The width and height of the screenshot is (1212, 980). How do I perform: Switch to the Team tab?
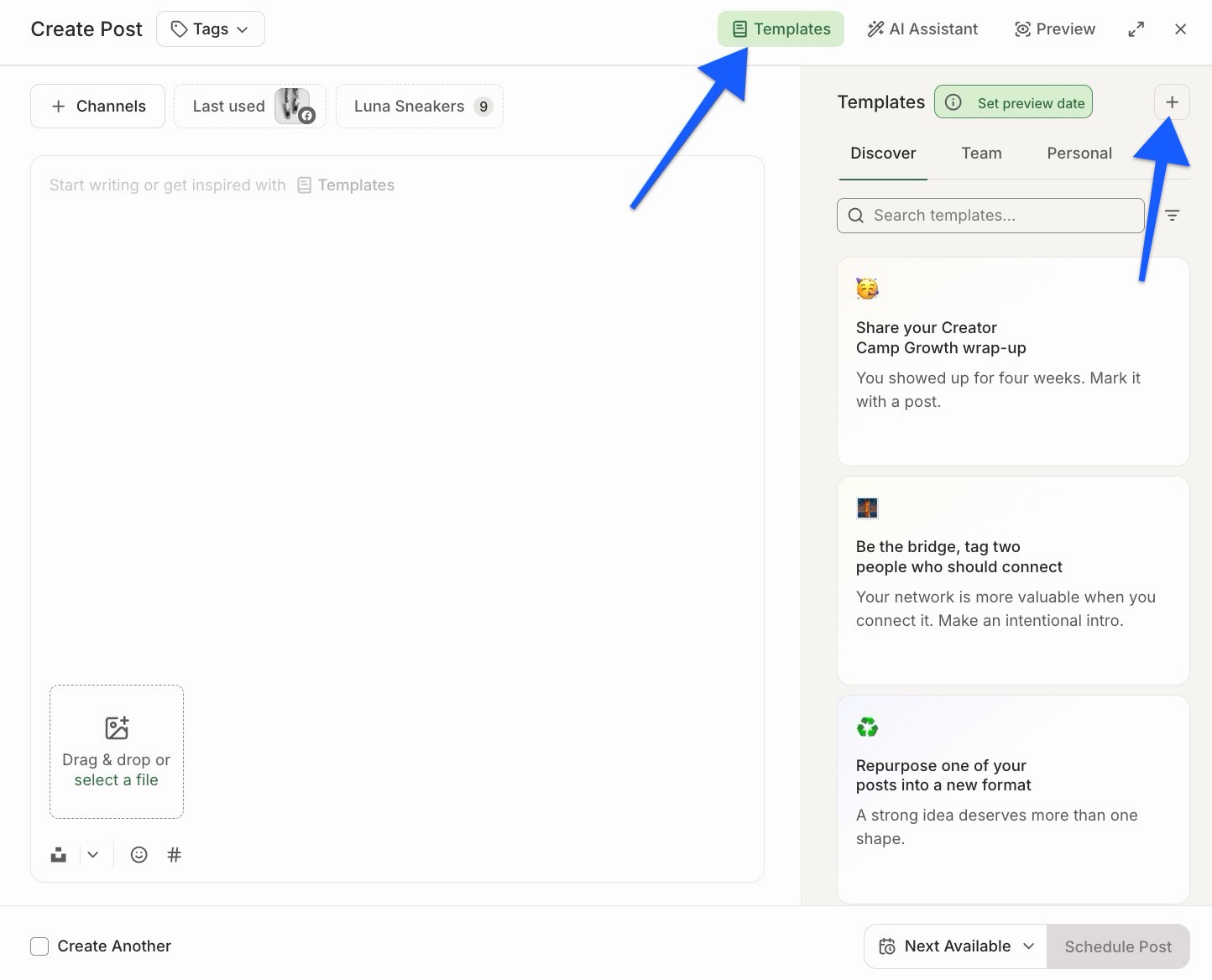tap(981, 154)
